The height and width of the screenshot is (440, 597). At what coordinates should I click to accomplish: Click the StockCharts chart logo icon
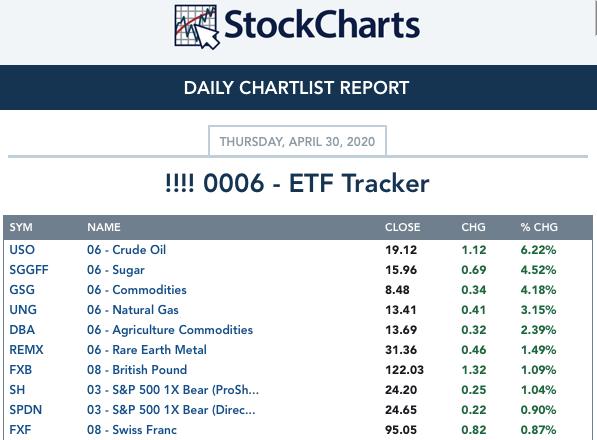point(197,27)
